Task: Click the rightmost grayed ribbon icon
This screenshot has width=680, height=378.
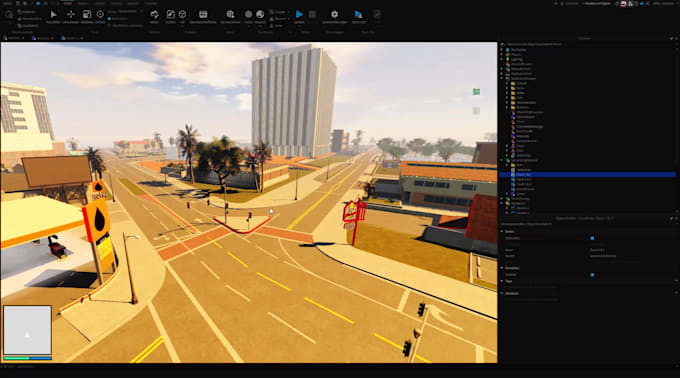Action: click(x=377, y=14)
